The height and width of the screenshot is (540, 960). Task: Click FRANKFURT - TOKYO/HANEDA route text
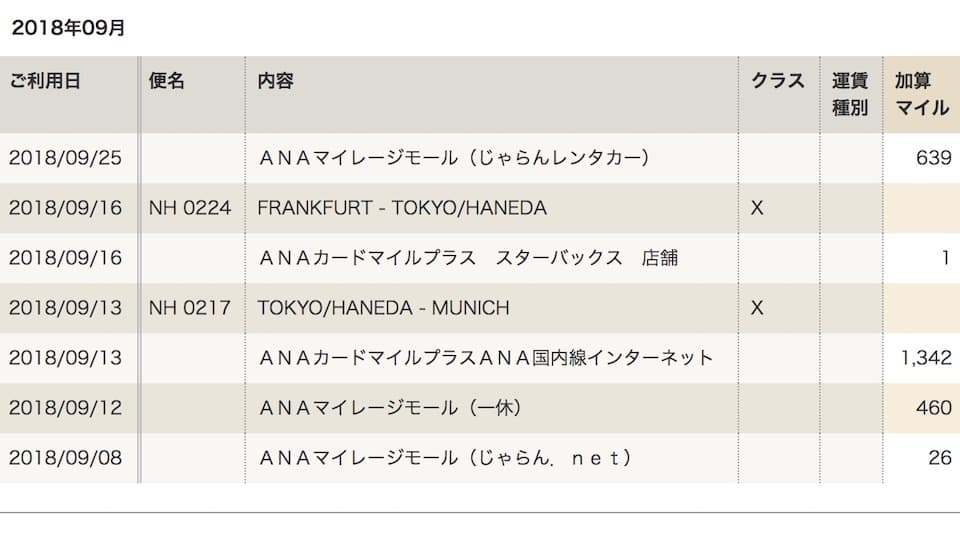pos(402,208)
